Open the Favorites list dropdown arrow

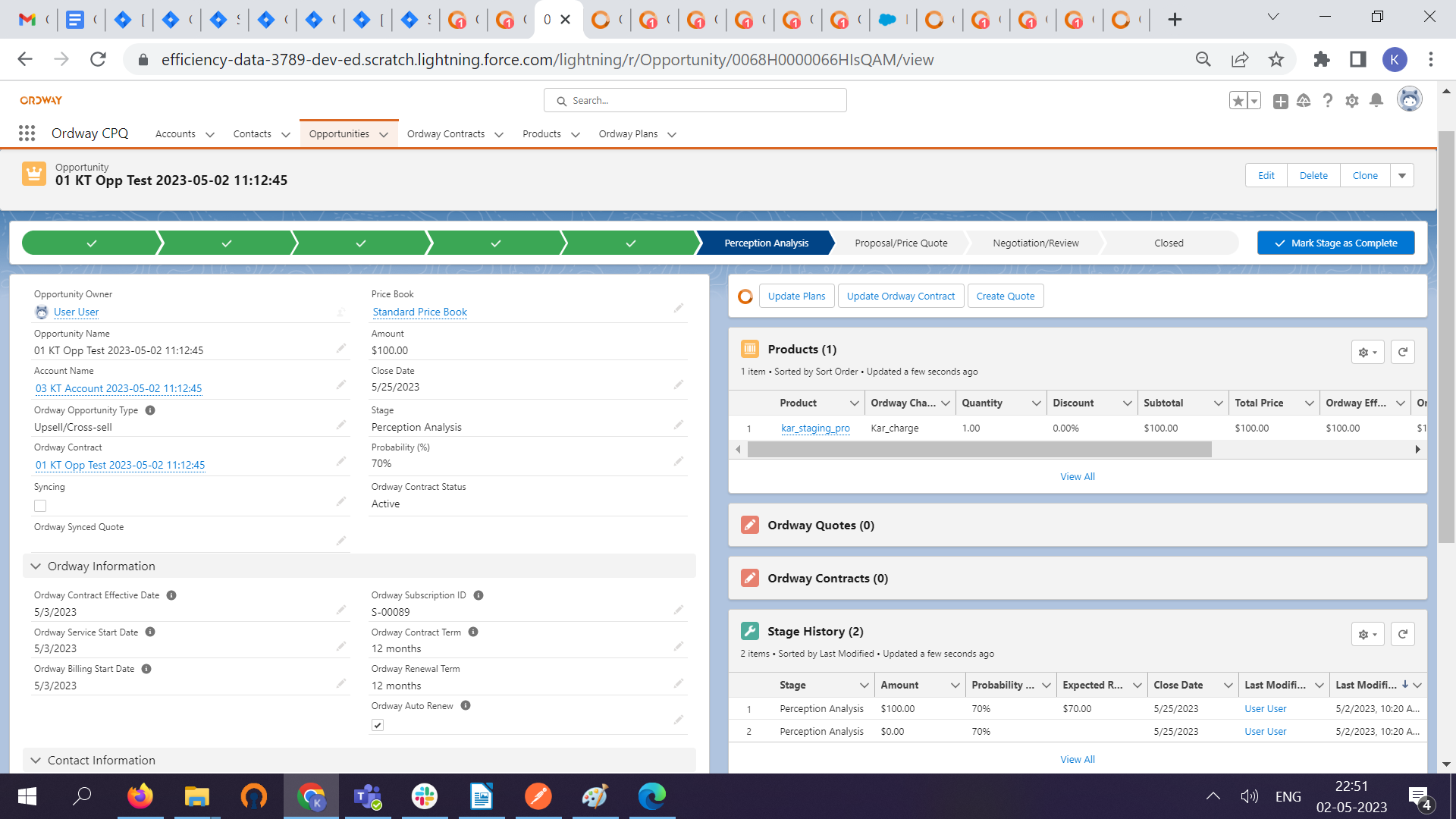tap(1254, 101)
